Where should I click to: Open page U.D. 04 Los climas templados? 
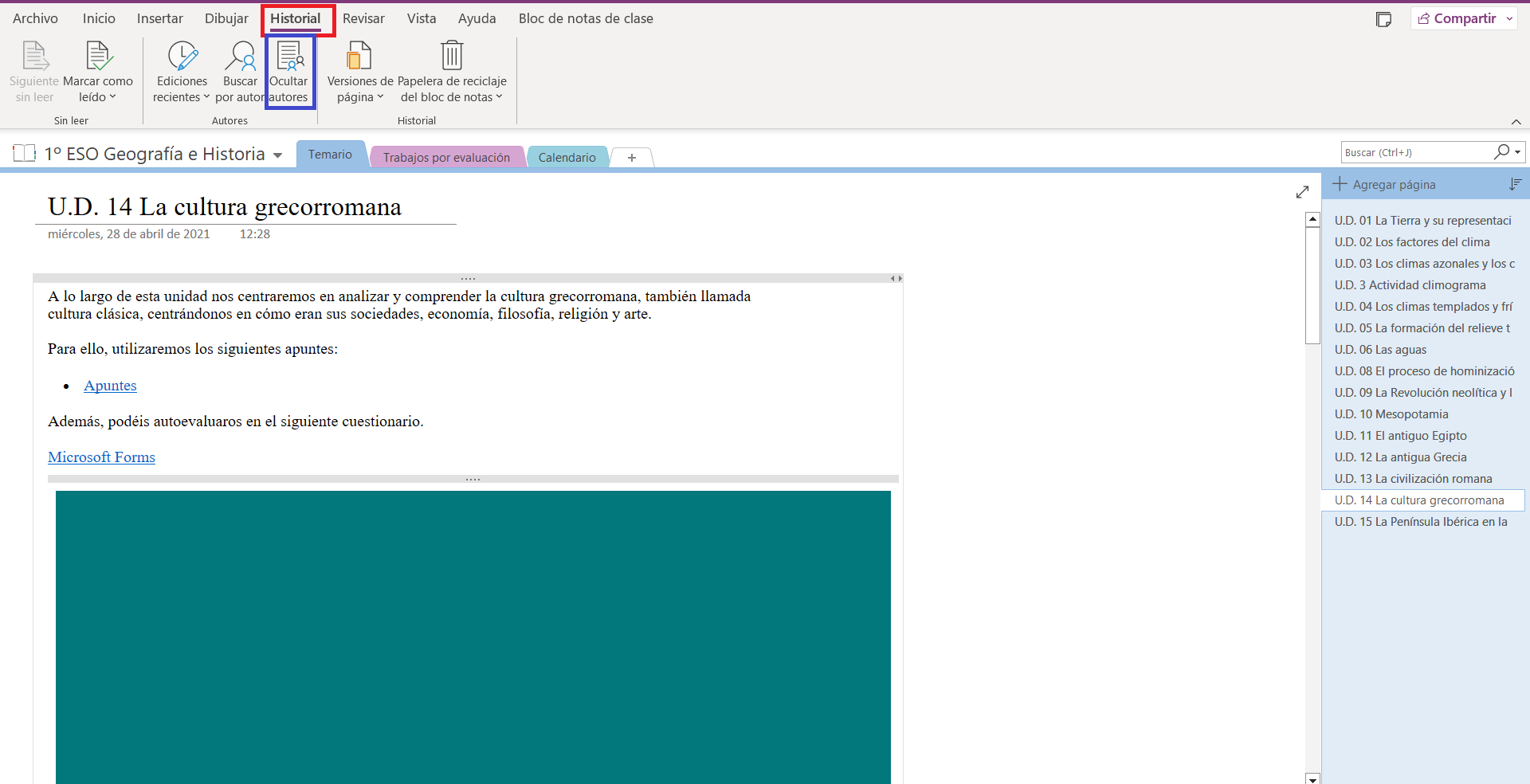(1423, 307)
